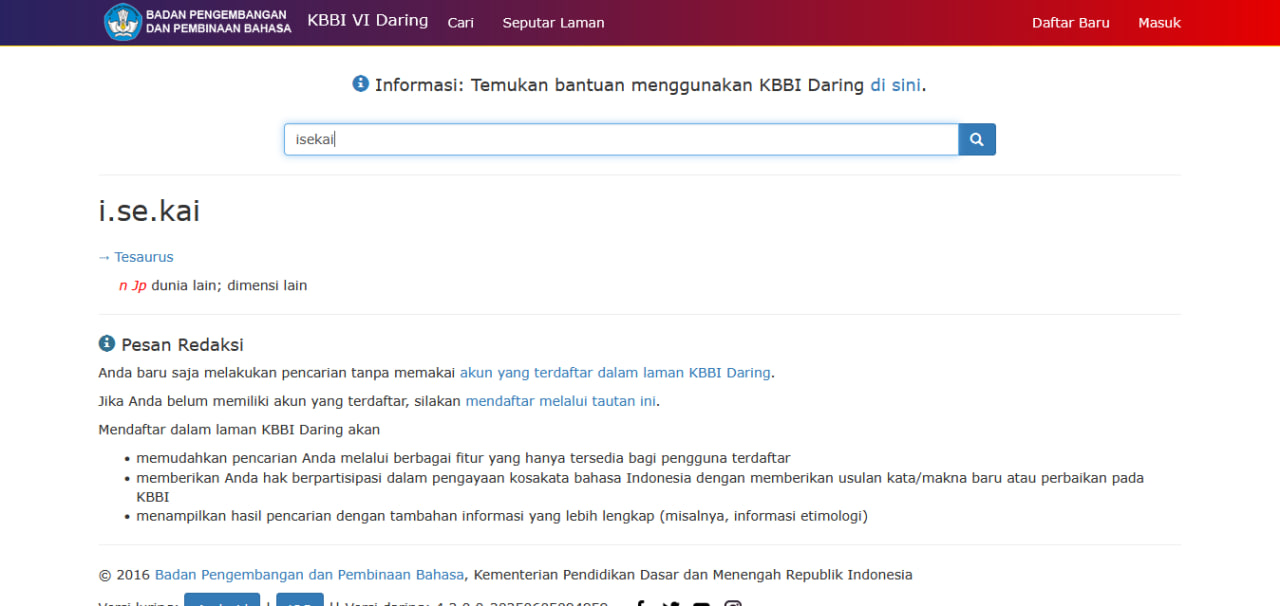Open the Seputar Laman menu
This screenshot has width=1280, height=606.
pos(554,22)
